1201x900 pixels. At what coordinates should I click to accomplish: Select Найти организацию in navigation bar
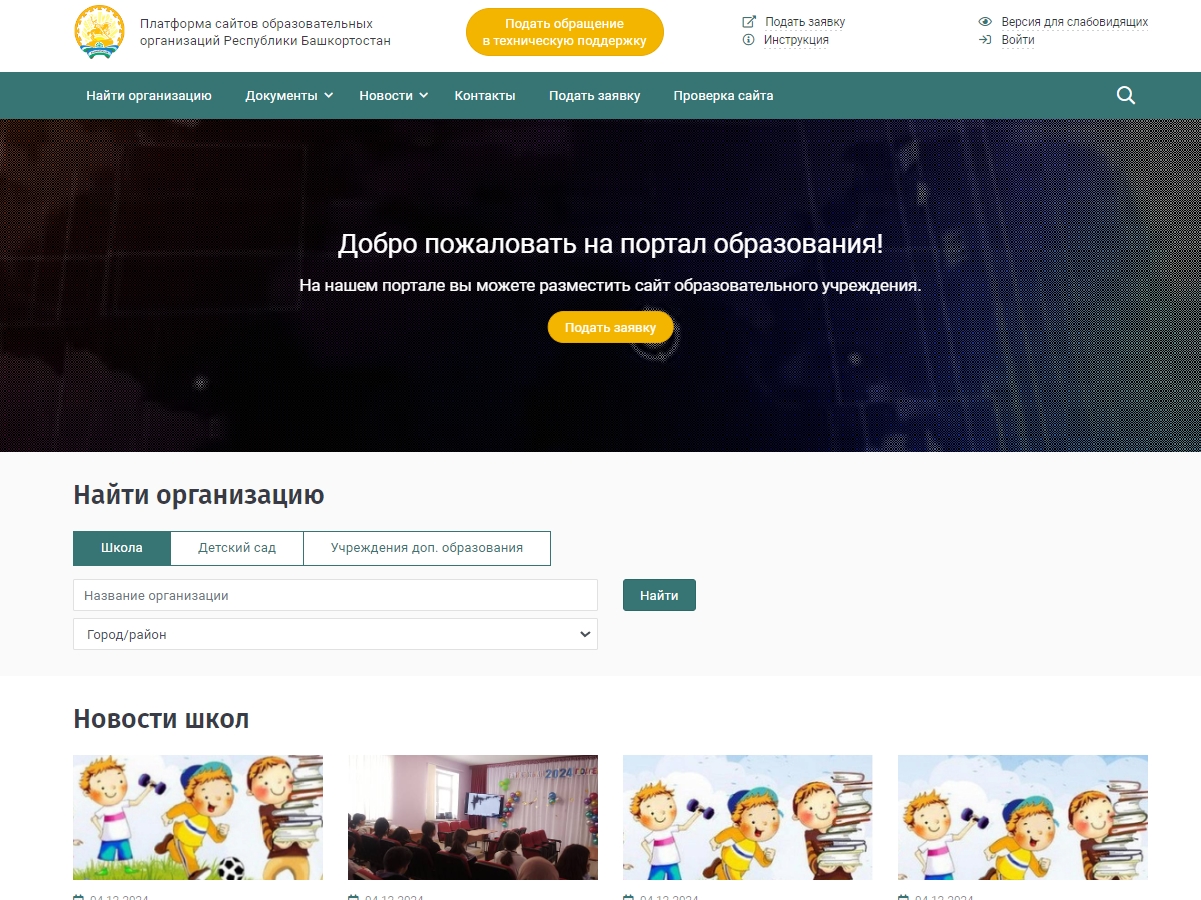(x=148, y=95)
